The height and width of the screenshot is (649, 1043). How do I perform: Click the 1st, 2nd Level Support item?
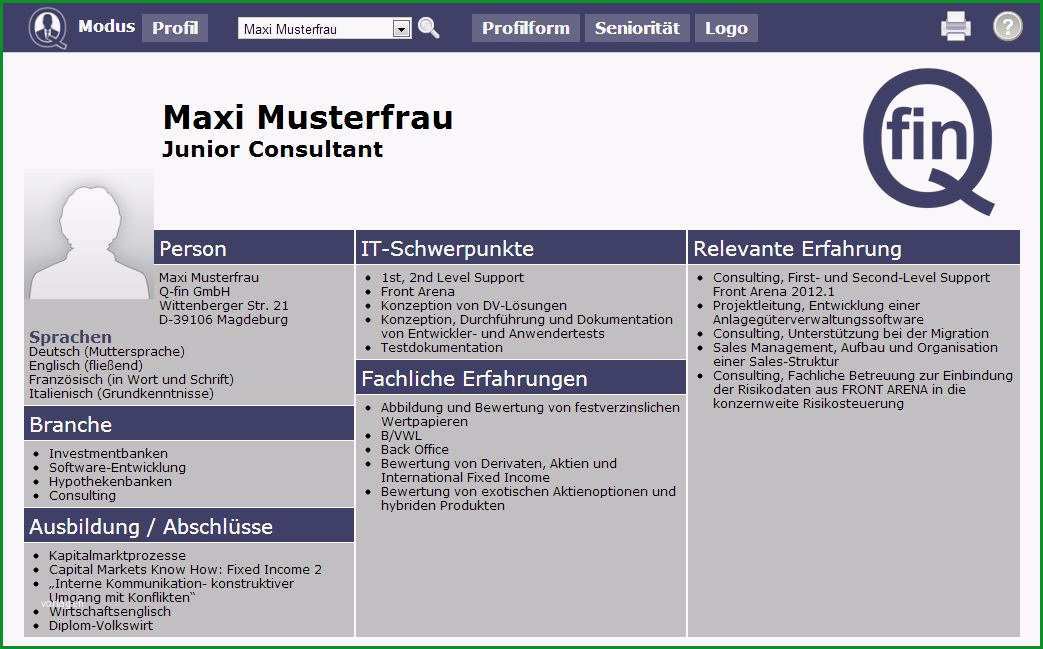coord(452,277)
